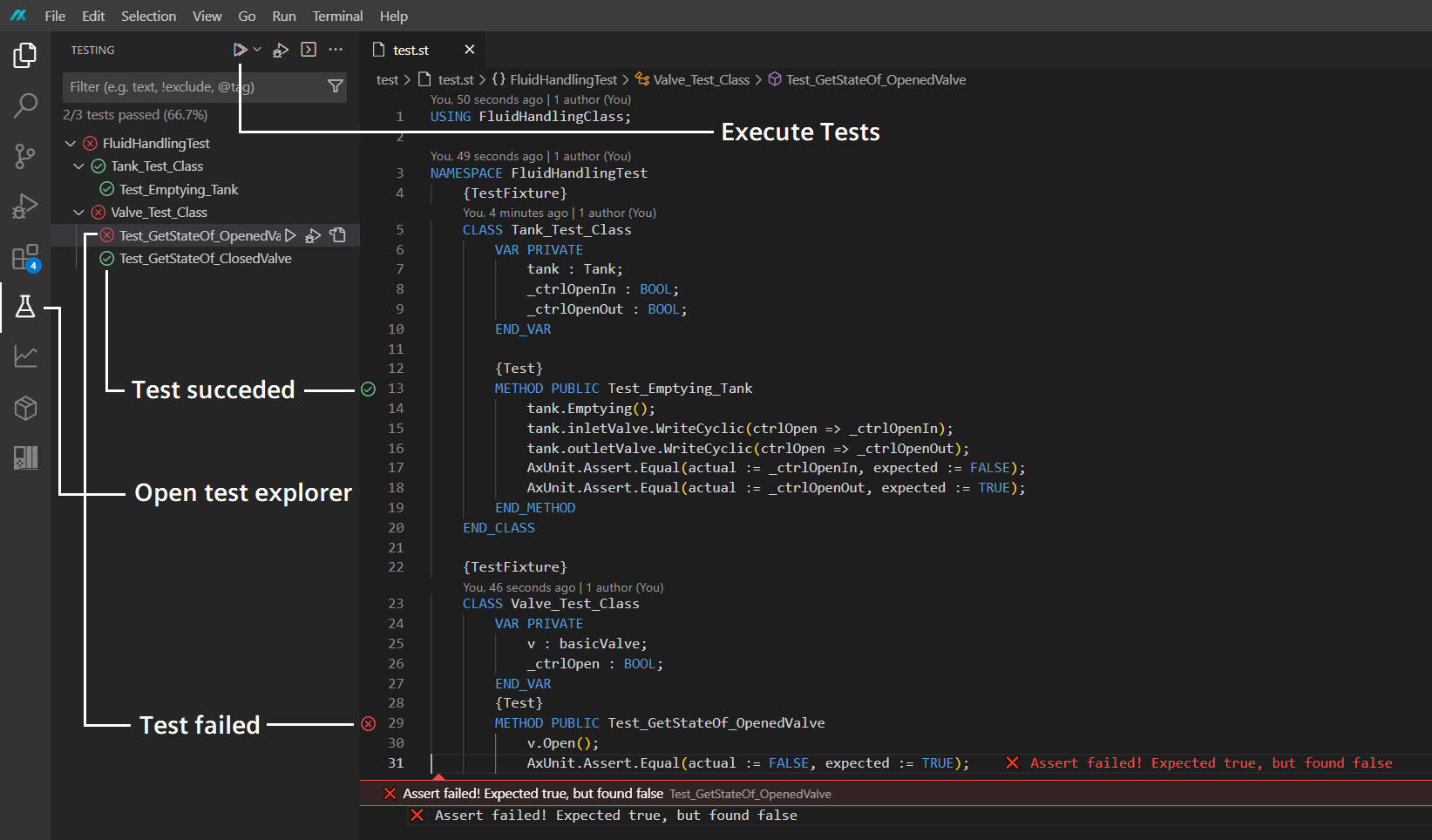Open the More Actions ellipsis menu
Viewport: 1432px width, 840px height.
pos(336,50)
